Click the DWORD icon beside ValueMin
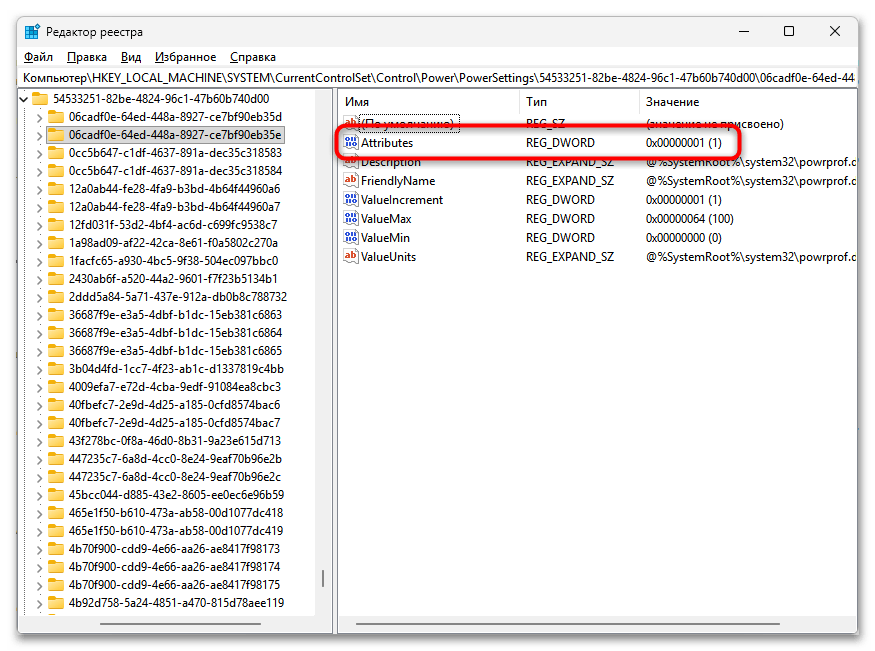This screenshot has width=875, height=651. (x=350, y=237)
